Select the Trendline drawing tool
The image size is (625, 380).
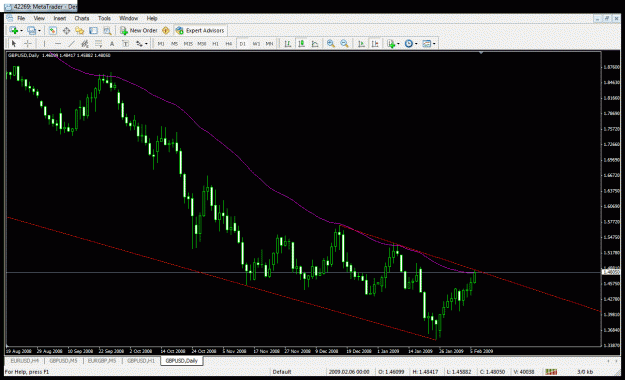71,43
